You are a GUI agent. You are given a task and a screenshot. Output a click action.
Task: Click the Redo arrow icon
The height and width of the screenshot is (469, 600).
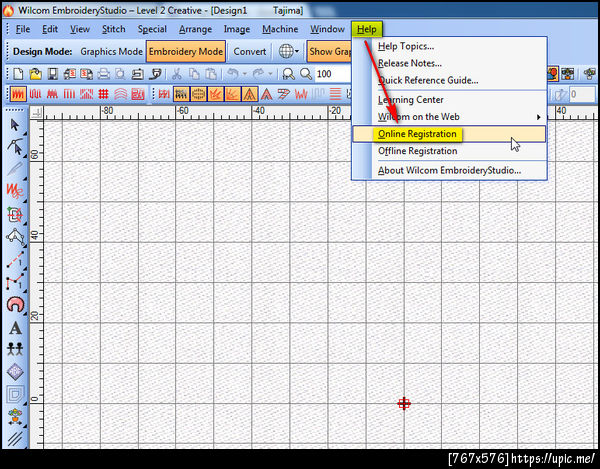pos(259,73)
